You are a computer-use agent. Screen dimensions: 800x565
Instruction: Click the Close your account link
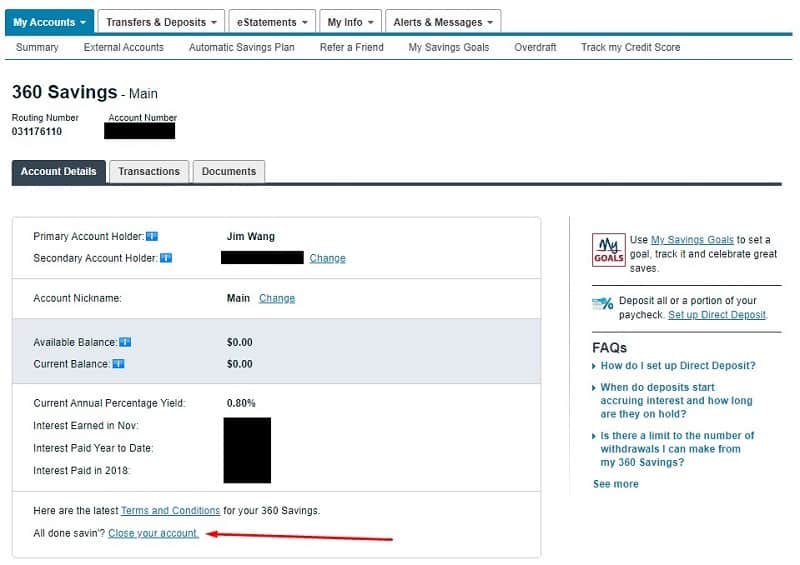(x=153, y=533)
